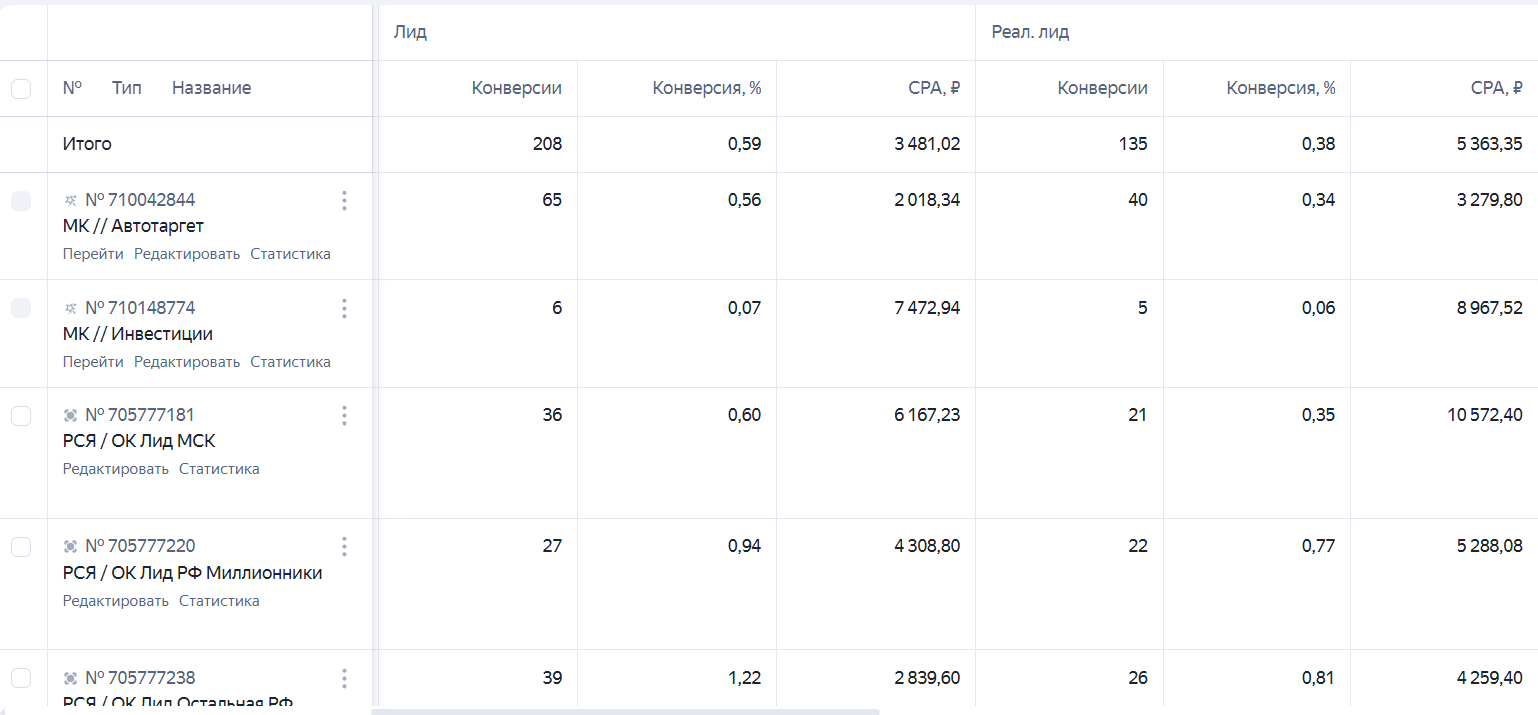Image resolution: width=1538 pixels, height=715 pixels.
Task: Sort by Лид Конверсии column header
Action: coord(517,88)
